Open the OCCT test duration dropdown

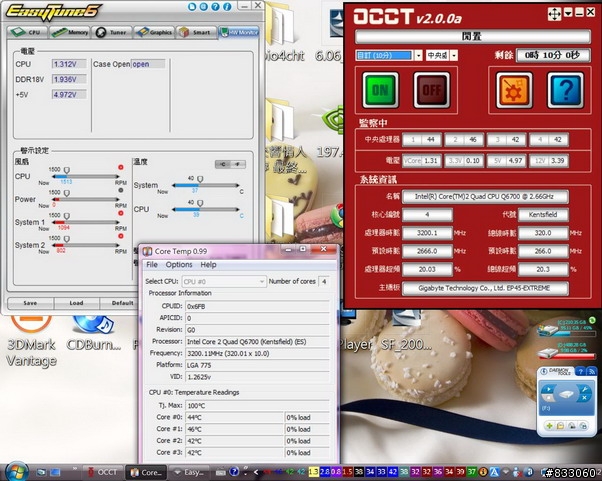click(418, 55)
